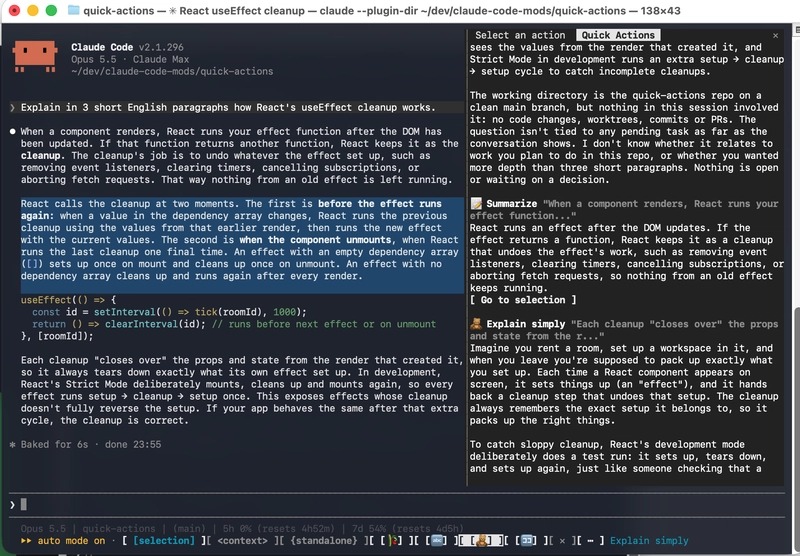Click the 'To catch sloppy cleanup' paragraph
The height and width of the screenshot is (556, 800).
click(617, 457)
